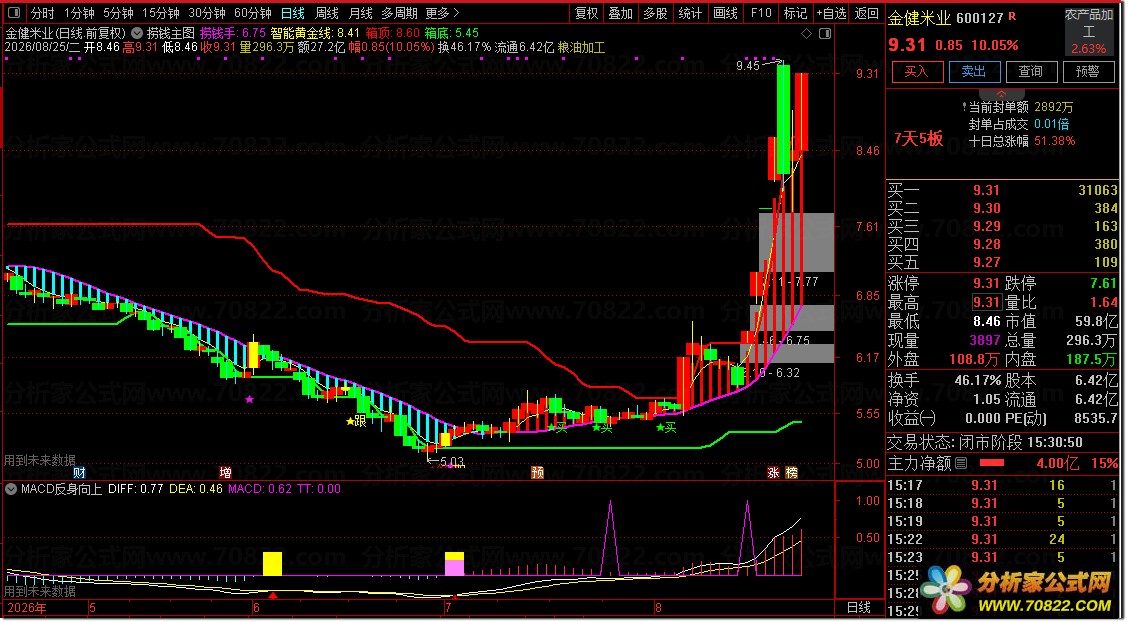Viewport: 1128px width, 622px height.
Task: Switch to the 分时 intraday tab
Action: [x=42, y=13]
